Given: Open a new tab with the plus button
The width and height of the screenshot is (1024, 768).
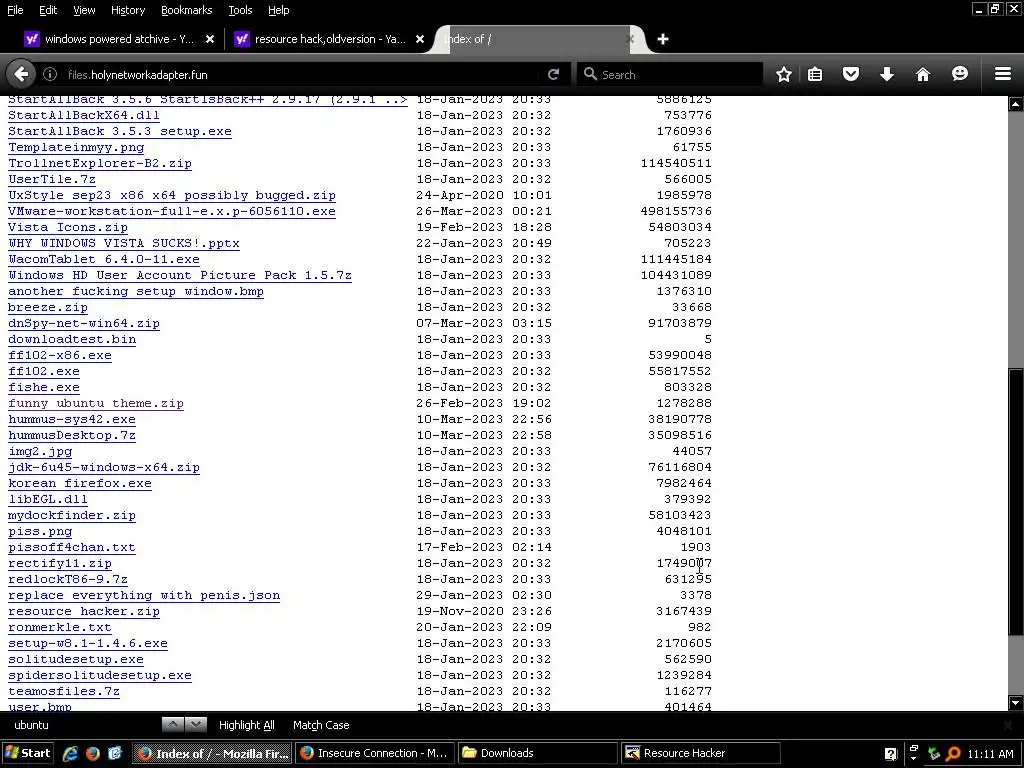Looking at the screenshot, I should [x=663, y=39].
